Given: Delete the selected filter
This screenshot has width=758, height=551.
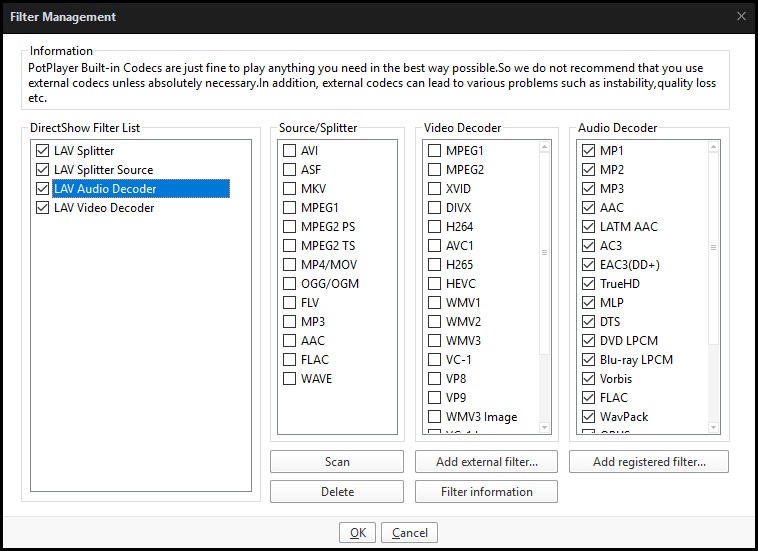Looking at the screenshot, I should click(x=337, y=492).
